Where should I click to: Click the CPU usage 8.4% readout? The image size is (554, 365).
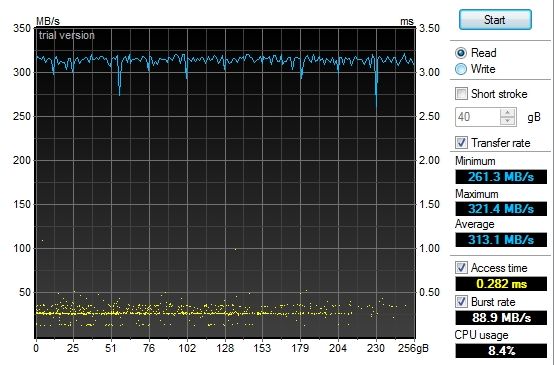pyautogui.click(x=501, y=351)
